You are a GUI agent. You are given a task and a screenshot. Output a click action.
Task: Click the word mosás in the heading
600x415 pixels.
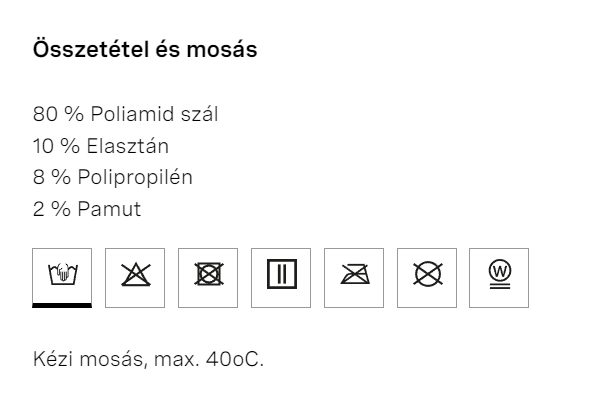(222, 50)
